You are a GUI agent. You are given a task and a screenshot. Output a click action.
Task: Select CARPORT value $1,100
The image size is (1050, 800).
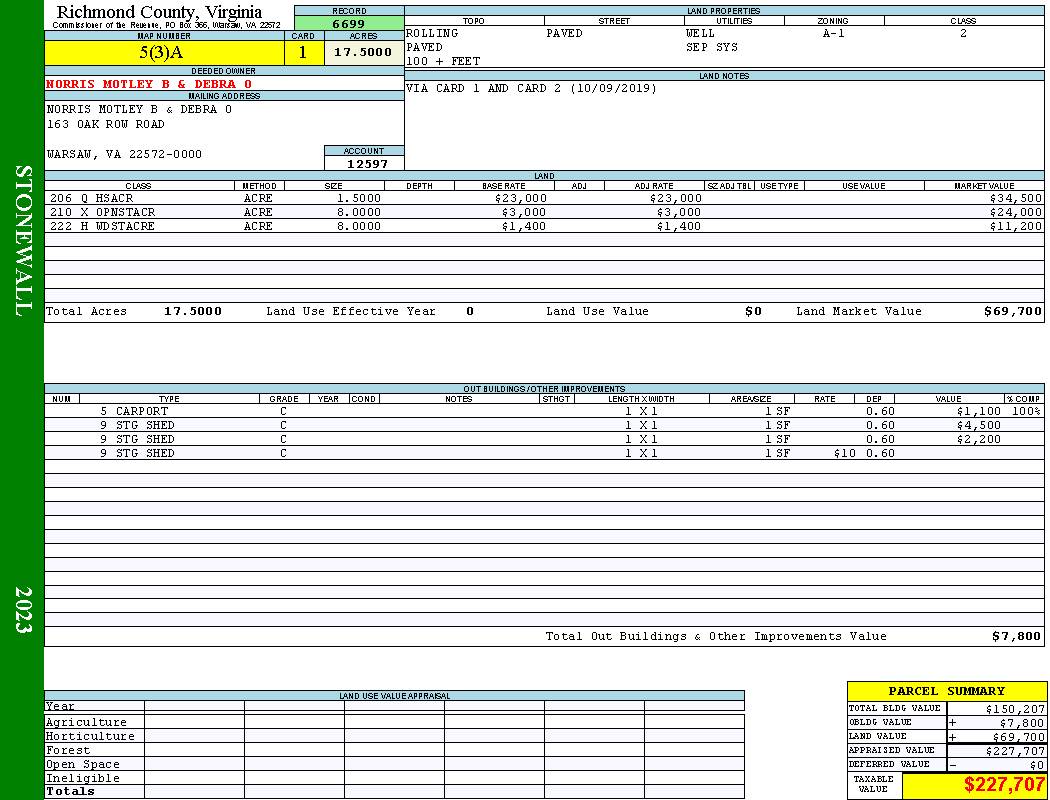tap(979, 412)
